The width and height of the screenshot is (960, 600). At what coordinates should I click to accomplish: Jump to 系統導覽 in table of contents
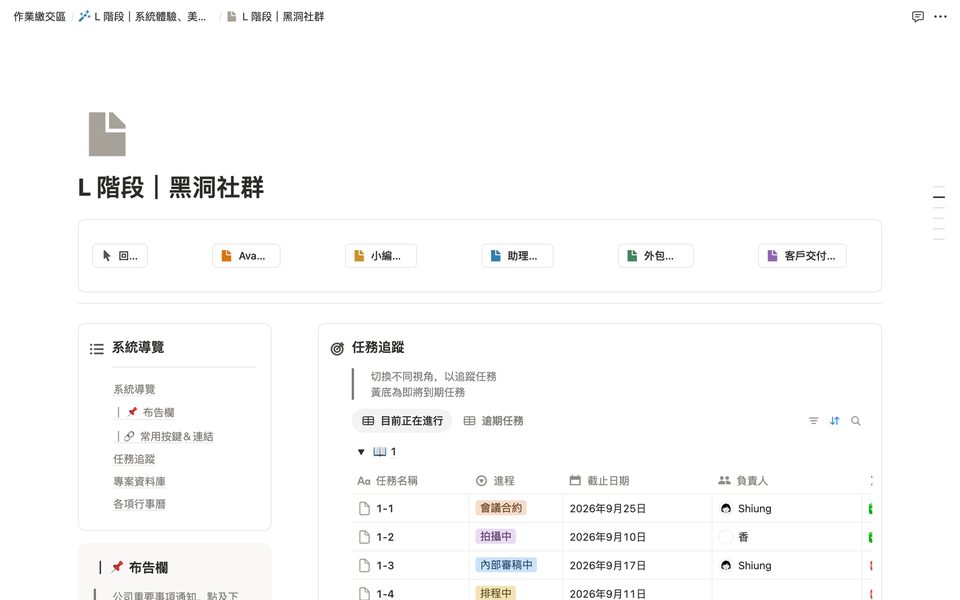[134, 389]
